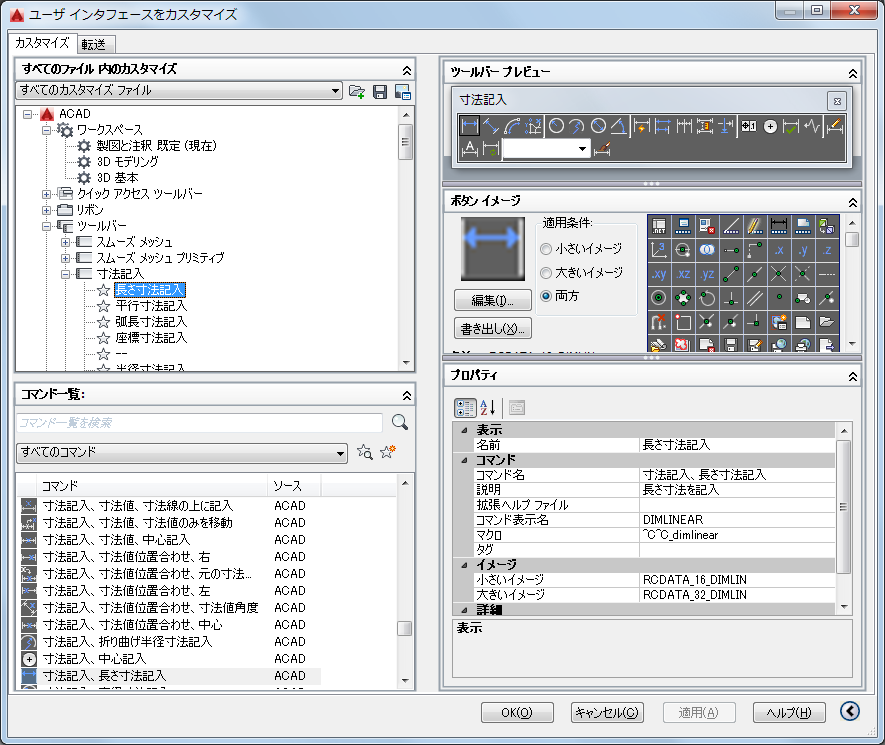
Task: Click the 名前 property value field
Action: tap(737, 445)
